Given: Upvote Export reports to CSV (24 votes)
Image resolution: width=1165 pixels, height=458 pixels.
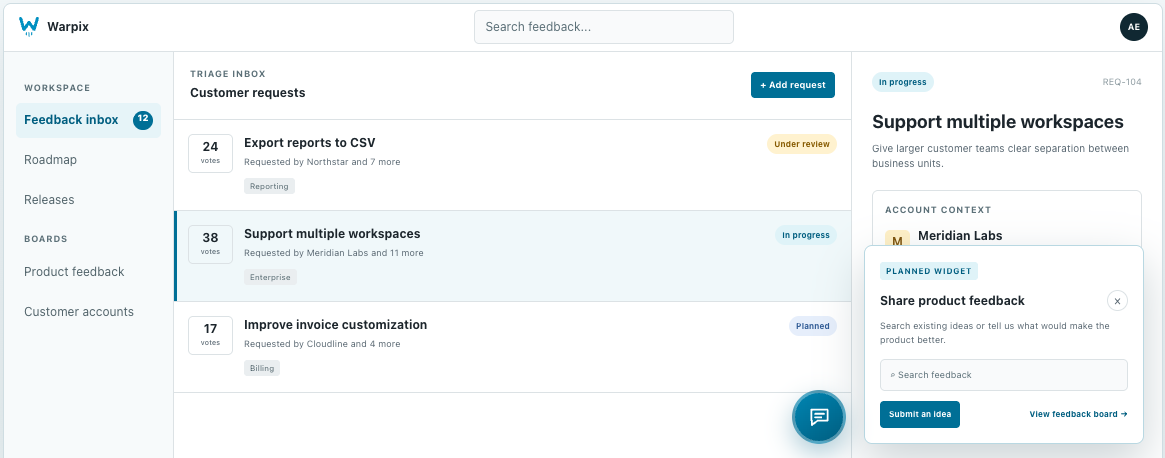Looking at the screenshot, I should tap(210, 153).
